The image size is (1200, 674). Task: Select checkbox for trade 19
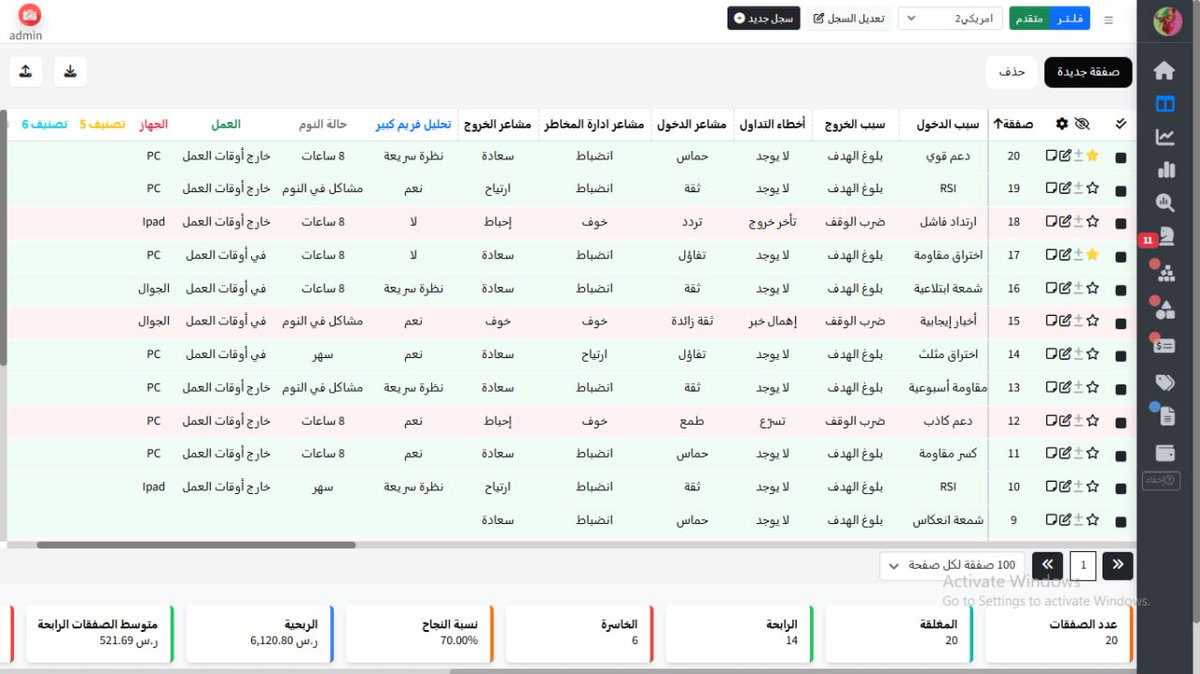1120,191
